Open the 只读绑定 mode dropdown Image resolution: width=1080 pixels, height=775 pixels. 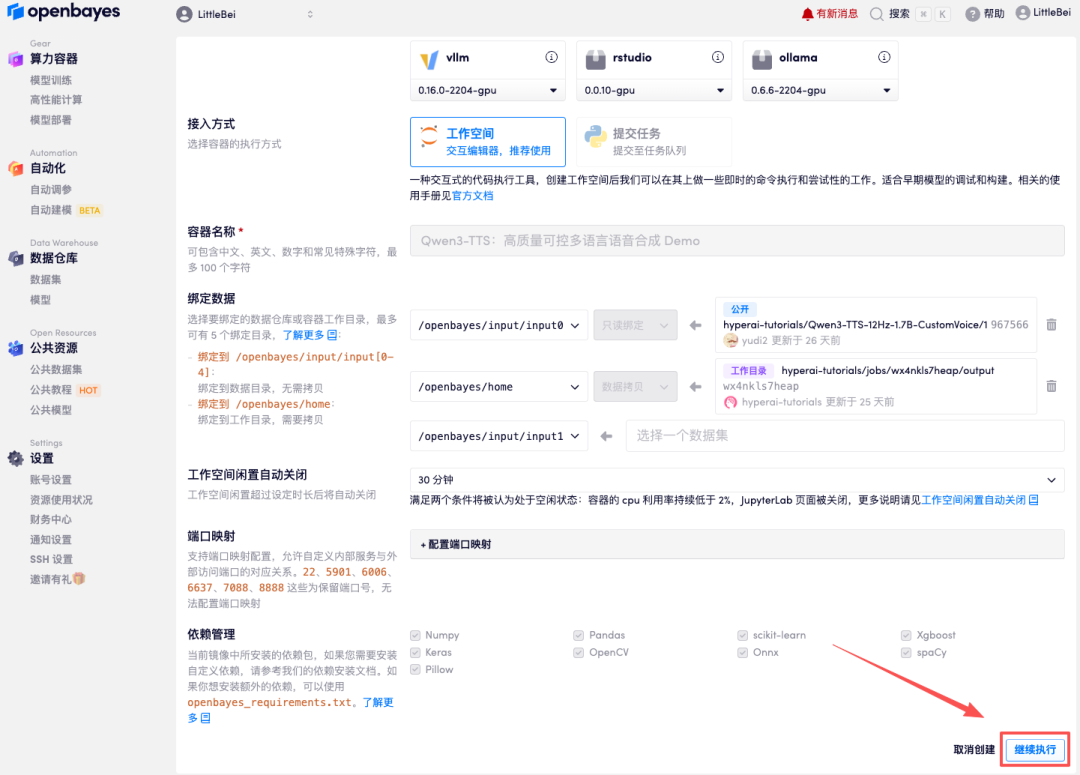coord(635,325)
